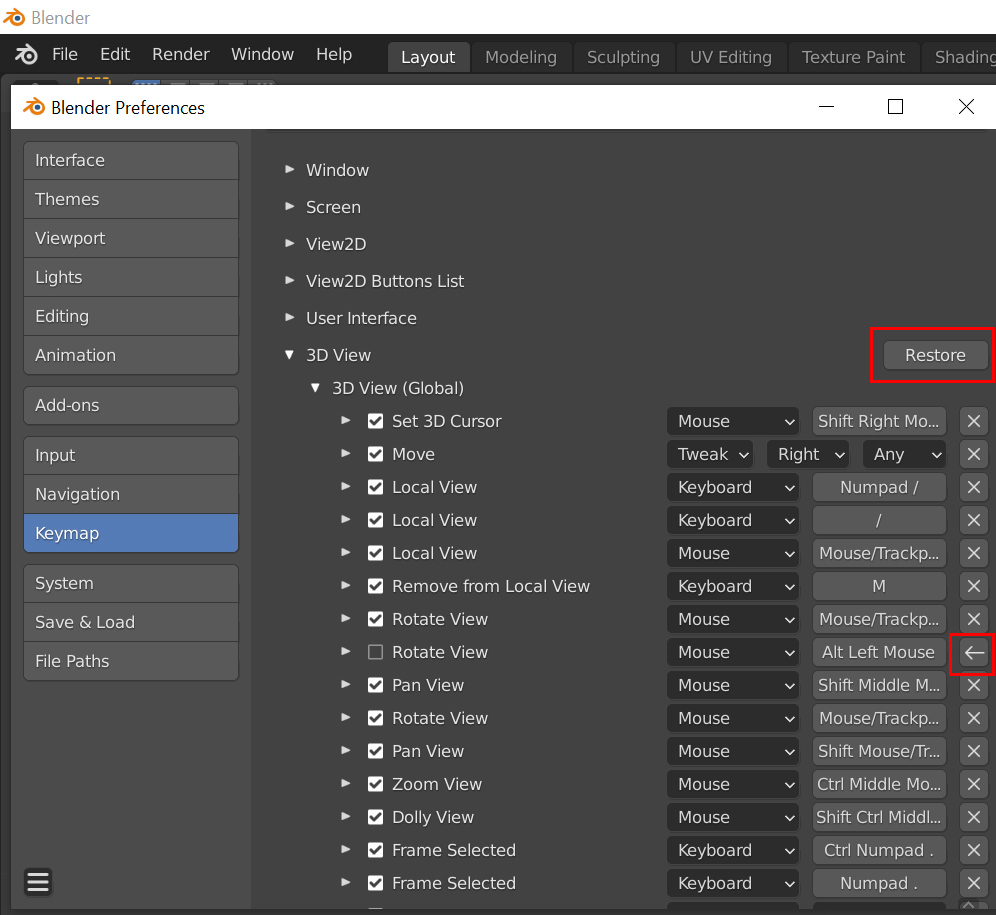Expand the View2D Buttons List section

click(x=290, y=280)
